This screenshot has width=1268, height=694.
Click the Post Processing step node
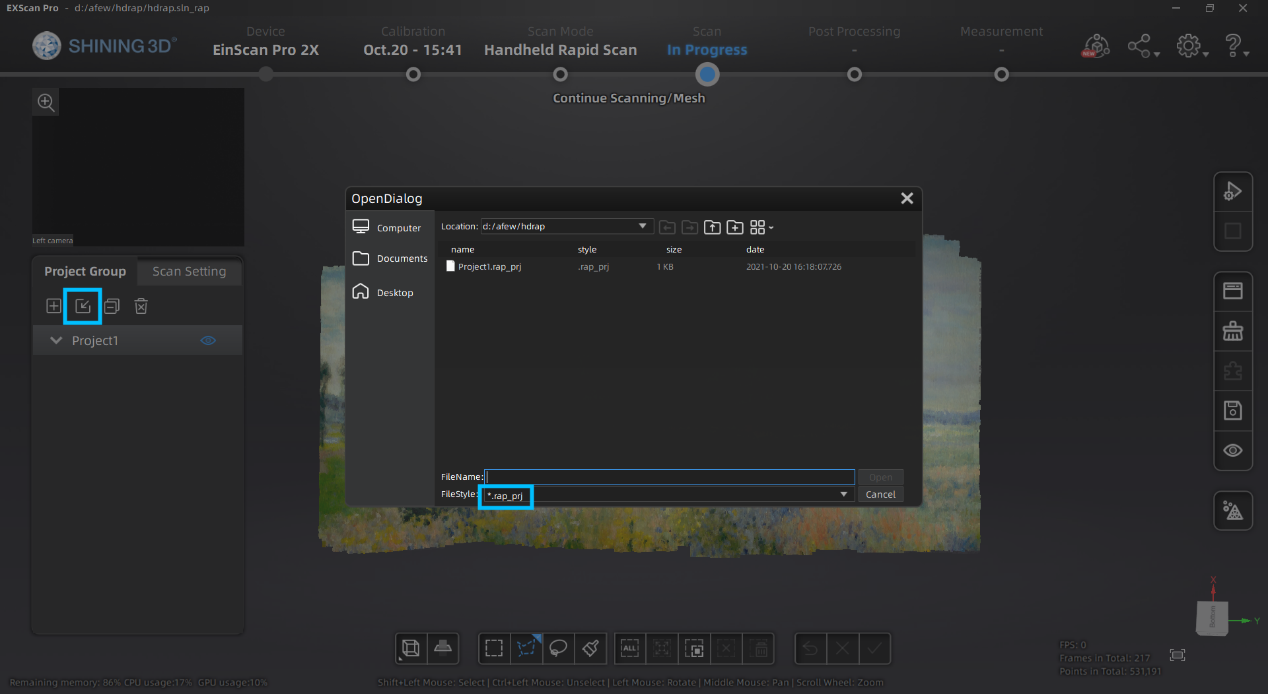pos(854,74)
